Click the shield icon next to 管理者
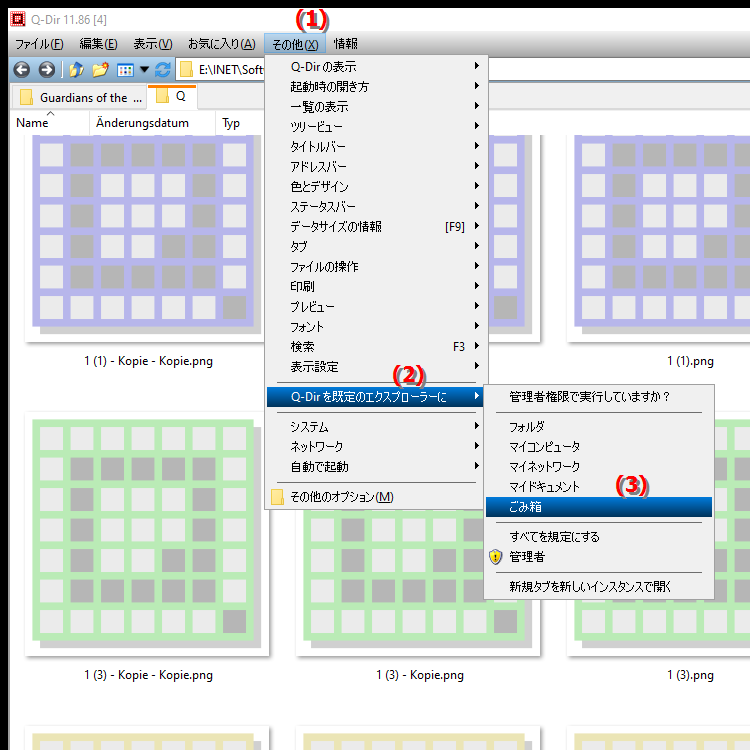 click(496, 557)
